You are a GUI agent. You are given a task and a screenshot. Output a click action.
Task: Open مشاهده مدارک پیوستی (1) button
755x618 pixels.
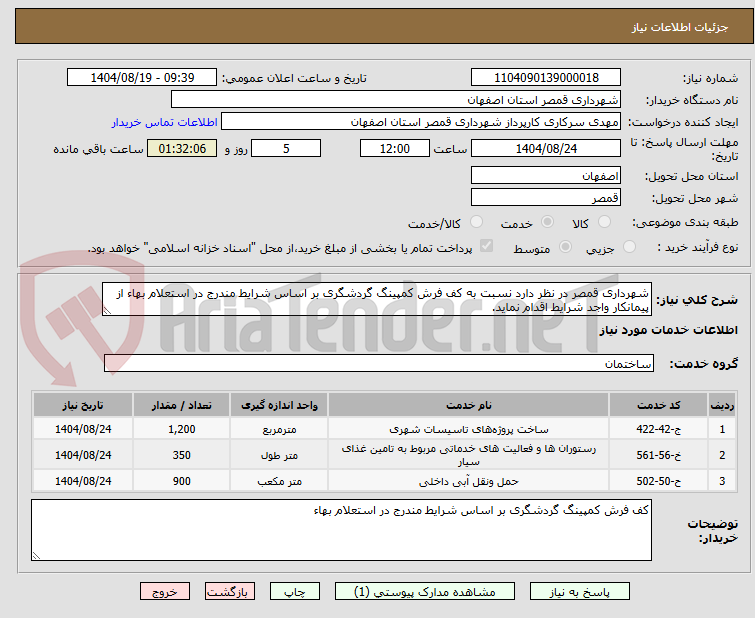tap(425, 592)
